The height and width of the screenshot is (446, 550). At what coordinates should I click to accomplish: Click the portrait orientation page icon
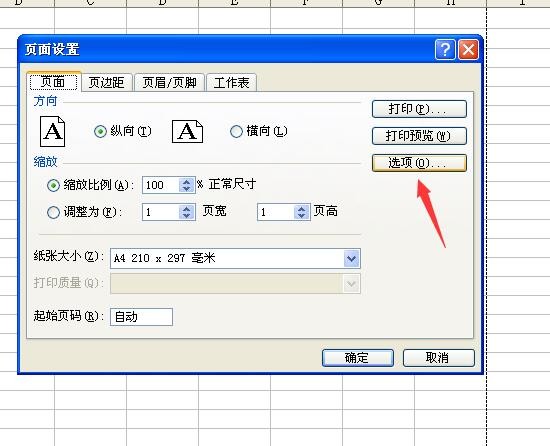(53, 131)
